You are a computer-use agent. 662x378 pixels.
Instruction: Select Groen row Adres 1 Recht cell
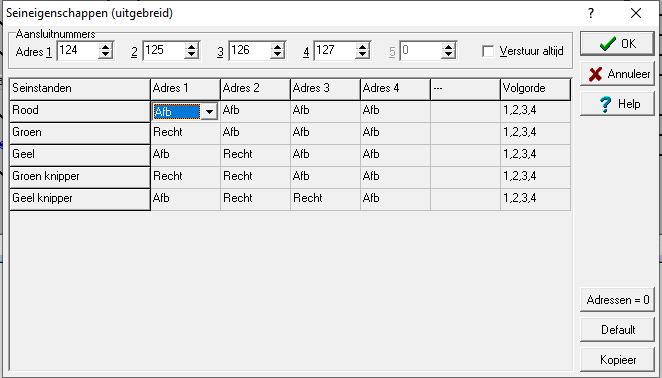point(185,133)
